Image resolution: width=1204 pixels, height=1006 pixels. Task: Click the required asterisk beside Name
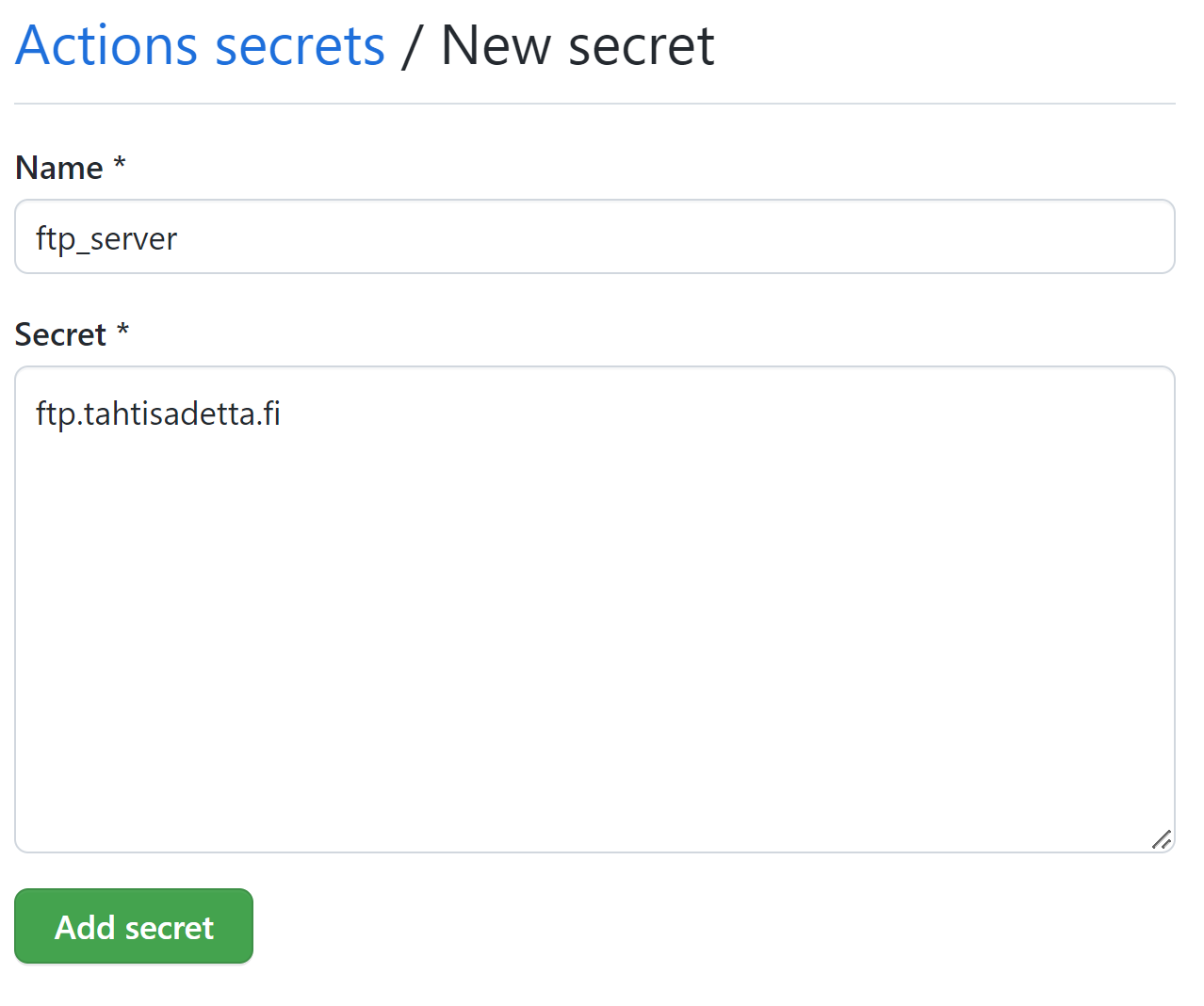120,163
